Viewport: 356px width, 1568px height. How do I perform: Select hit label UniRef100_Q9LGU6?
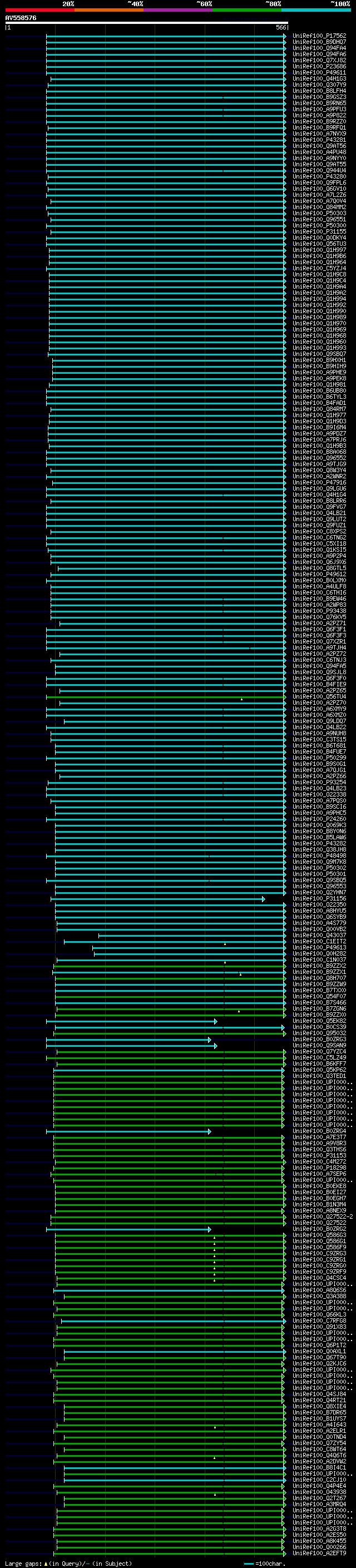[319, 489]
